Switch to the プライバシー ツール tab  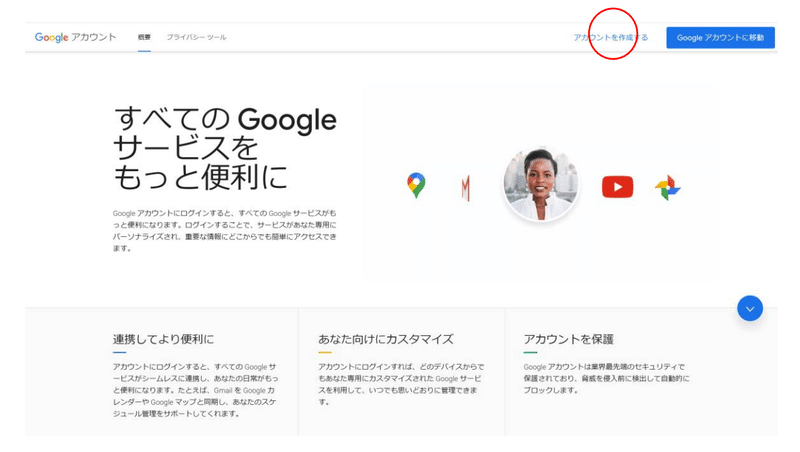[x=196, y=37]
